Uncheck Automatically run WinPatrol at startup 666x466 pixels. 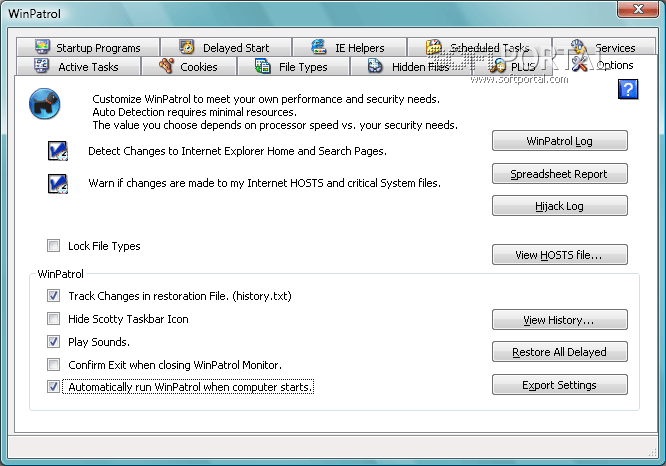[54, 387]
